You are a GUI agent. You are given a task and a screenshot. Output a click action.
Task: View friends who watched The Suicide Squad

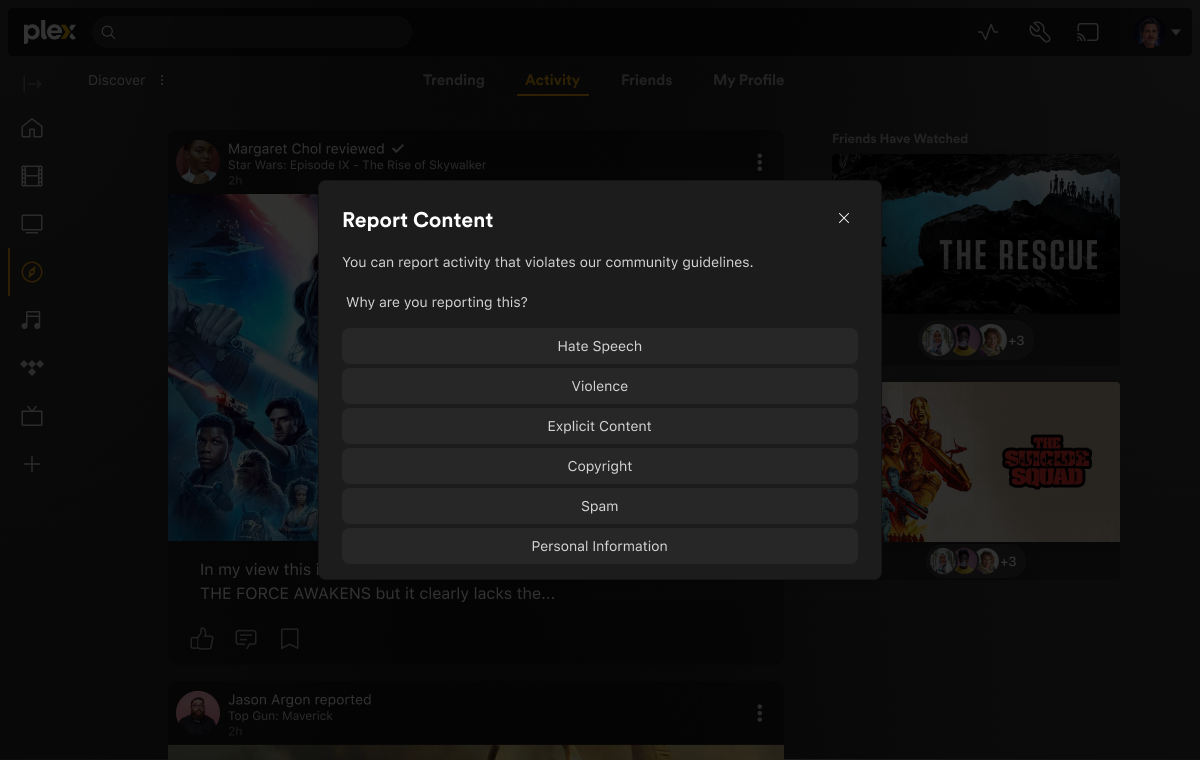974,561
